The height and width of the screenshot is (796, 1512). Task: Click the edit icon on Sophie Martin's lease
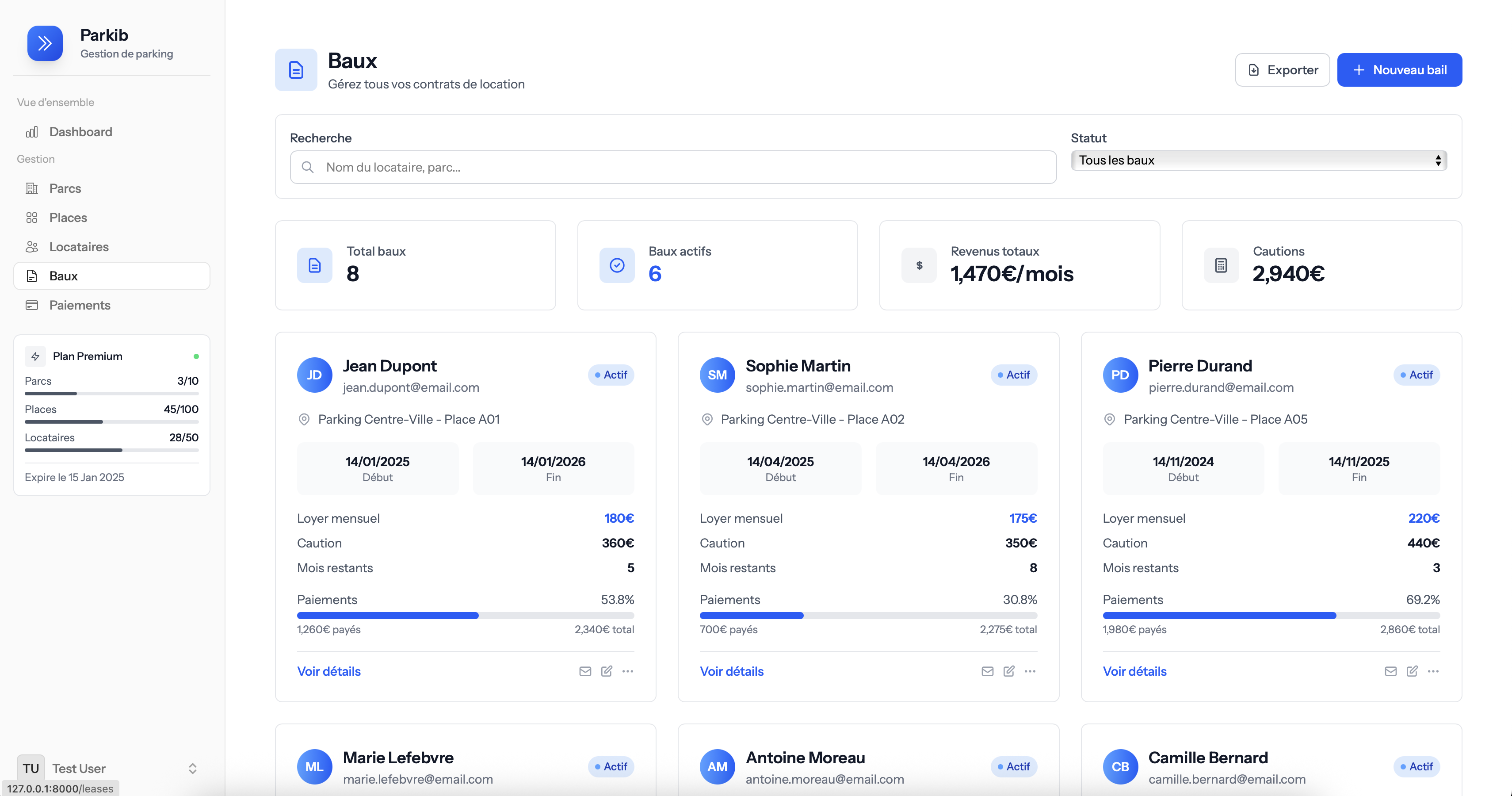coord(1008,671)
